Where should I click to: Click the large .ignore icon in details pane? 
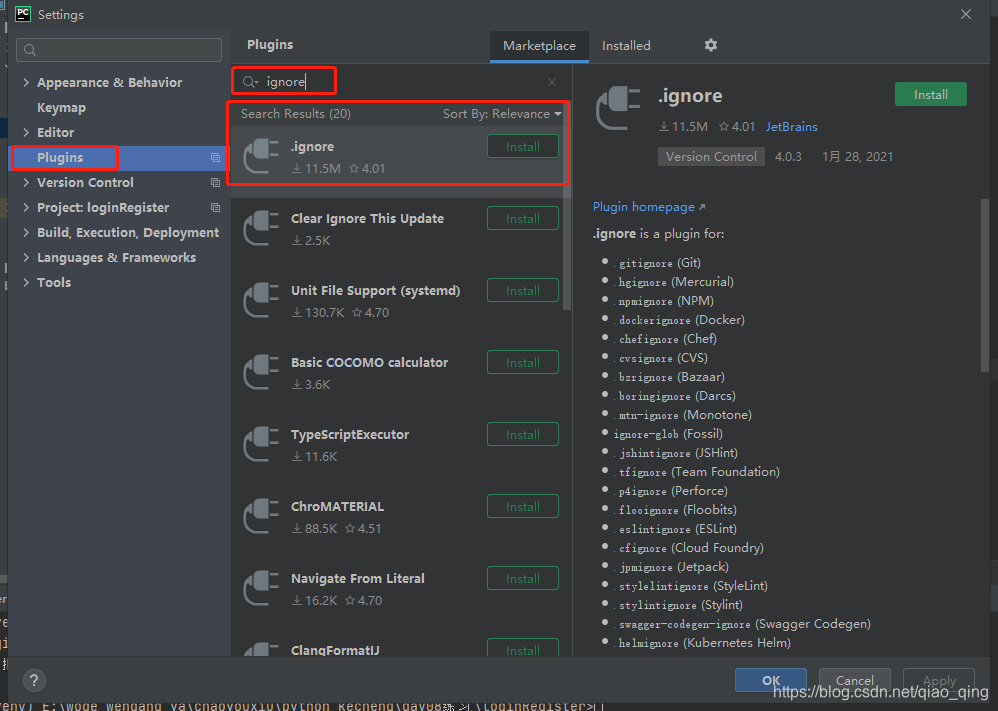click(x=618, y=108)
